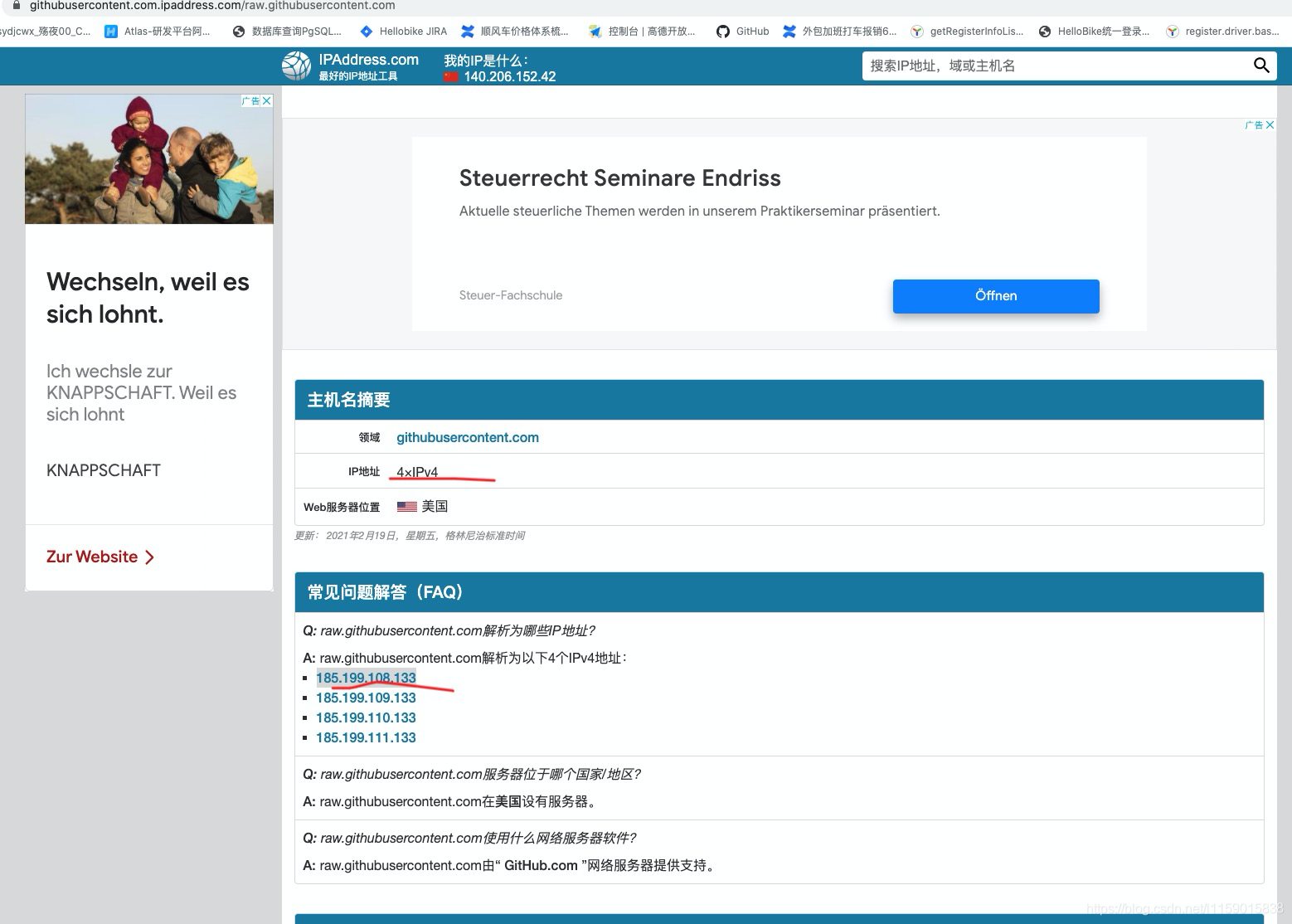Click the 常见问题解答 (FAQ) header
This screenshot has height=924, width=1292.
click(780, 592)
